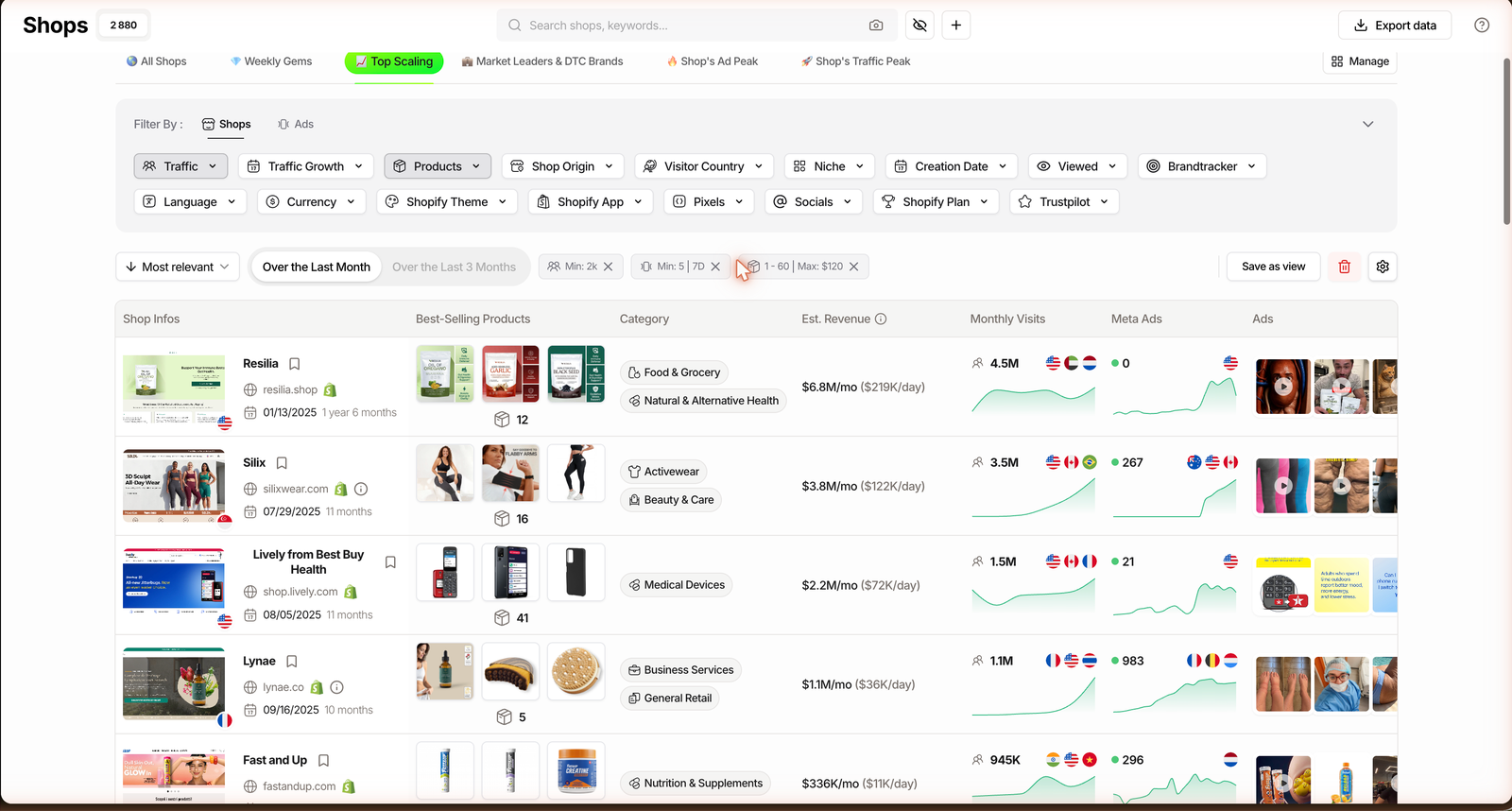
Task: Click the page vertical scrollbar
Action: click(x=1506, y=142)
